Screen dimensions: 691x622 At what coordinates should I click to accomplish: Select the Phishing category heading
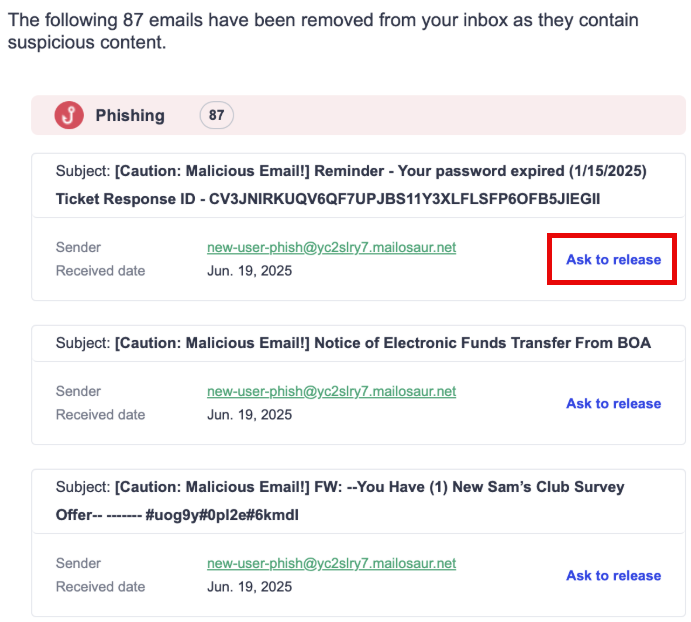point(130,115)
